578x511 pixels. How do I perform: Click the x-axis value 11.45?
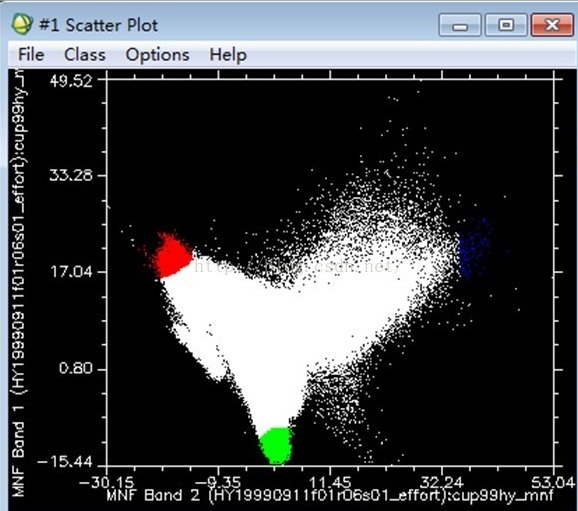tap(330, 482)
